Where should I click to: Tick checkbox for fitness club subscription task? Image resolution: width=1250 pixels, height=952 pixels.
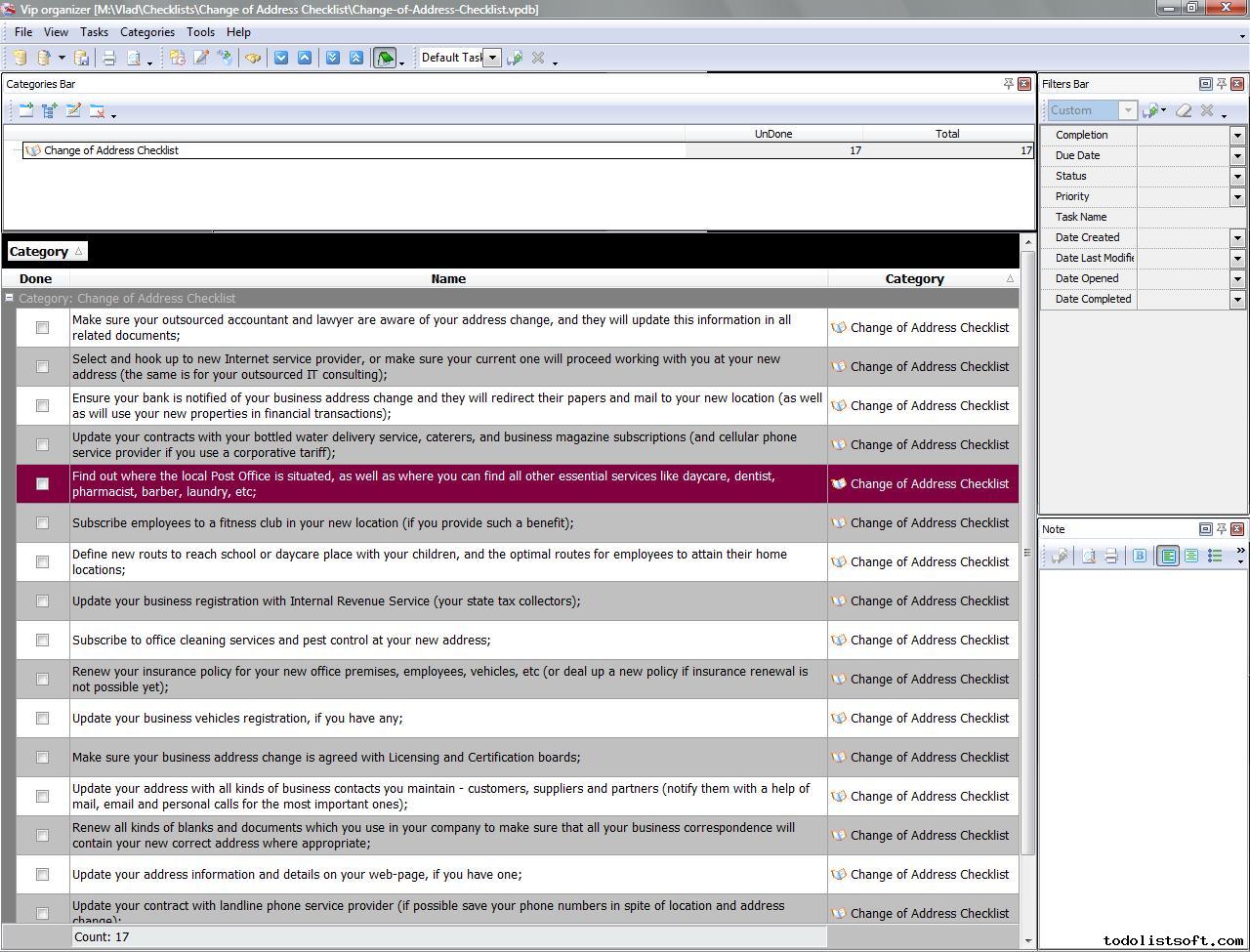click(x=42, y=523)
